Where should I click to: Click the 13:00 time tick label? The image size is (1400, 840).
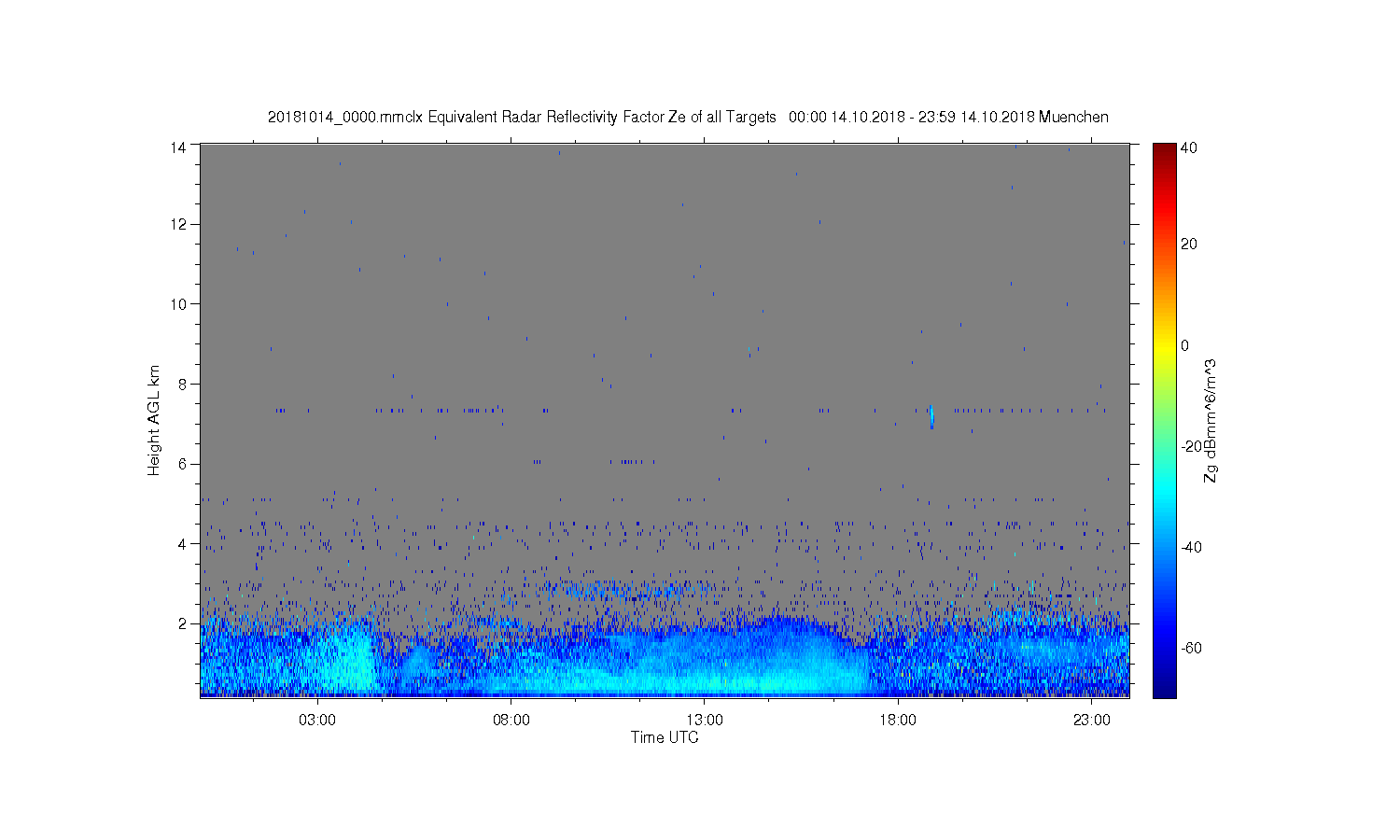click(705, 721)
